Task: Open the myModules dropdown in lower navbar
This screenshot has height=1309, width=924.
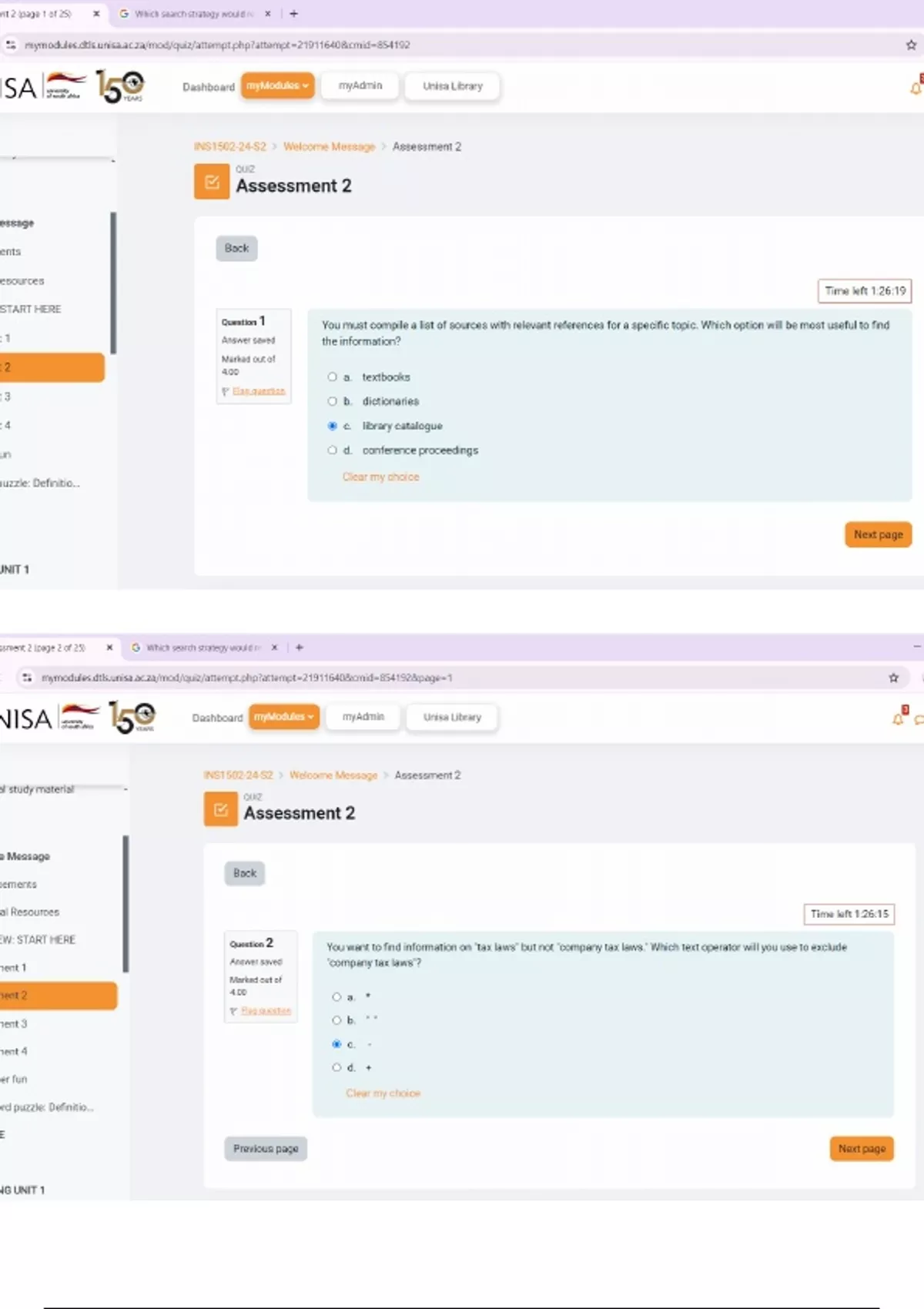Action: click(283, 717)
